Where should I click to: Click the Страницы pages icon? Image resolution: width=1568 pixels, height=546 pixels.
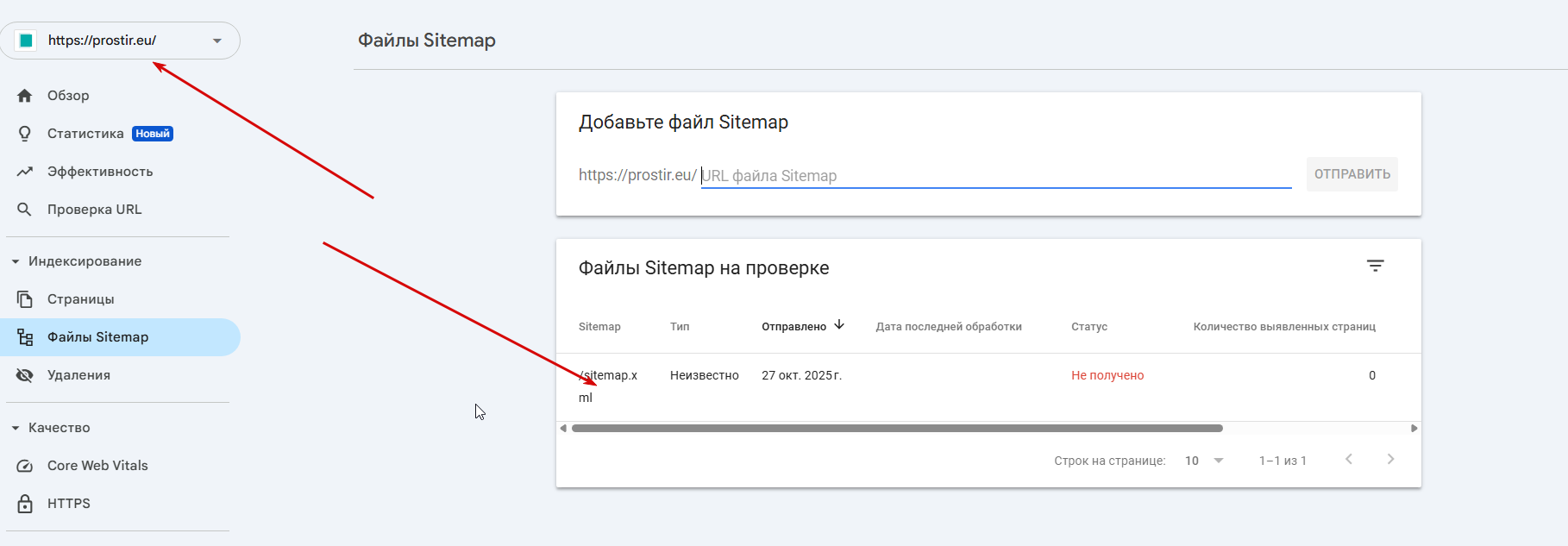point(25,299)
